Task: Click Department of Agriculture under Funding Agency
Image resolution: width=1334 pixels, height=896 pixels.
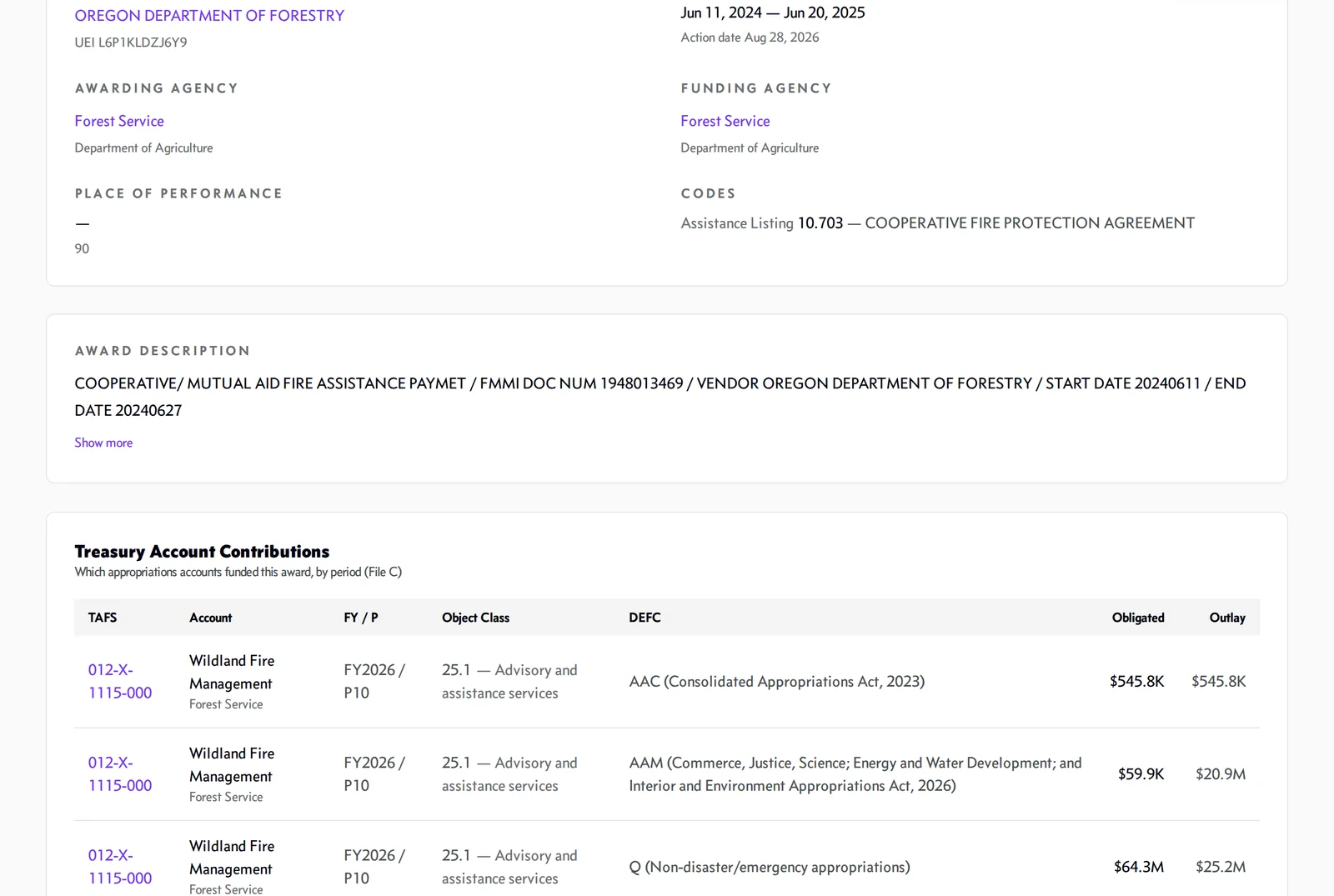Action: 750,148
